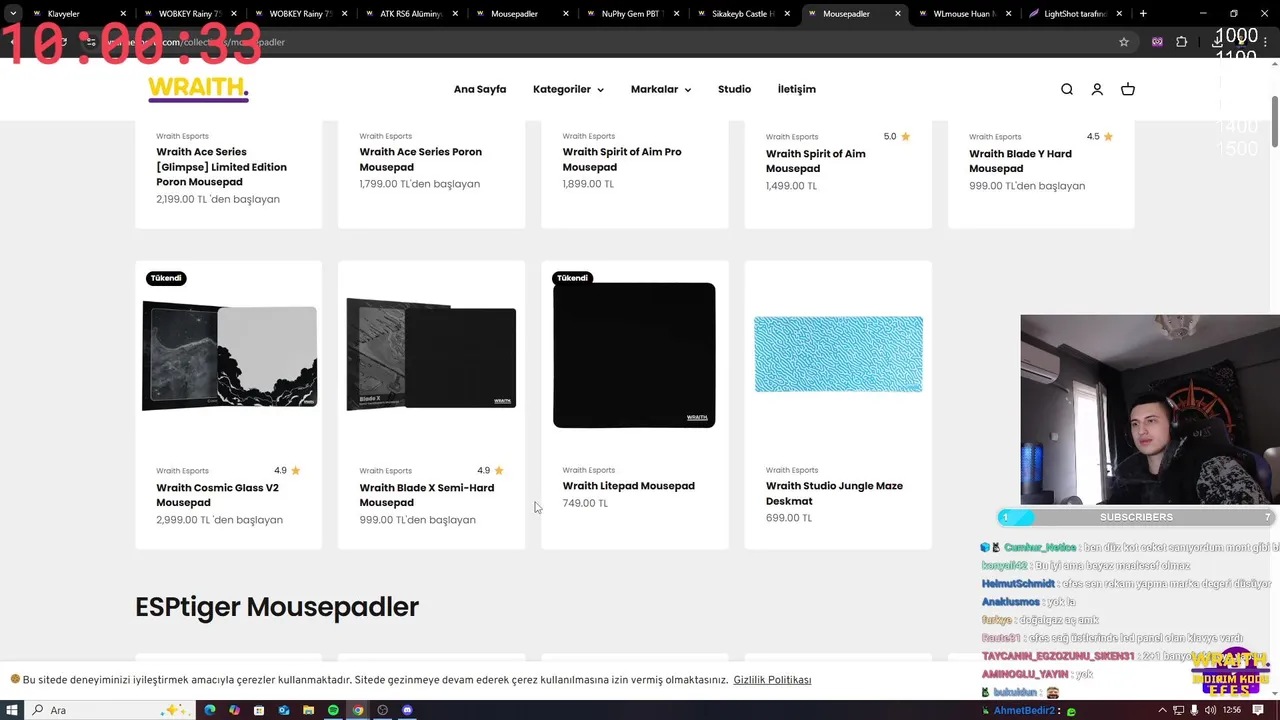
Task: Click the Cosmic Glass V2 product image
Action: [x=229, y=355]
